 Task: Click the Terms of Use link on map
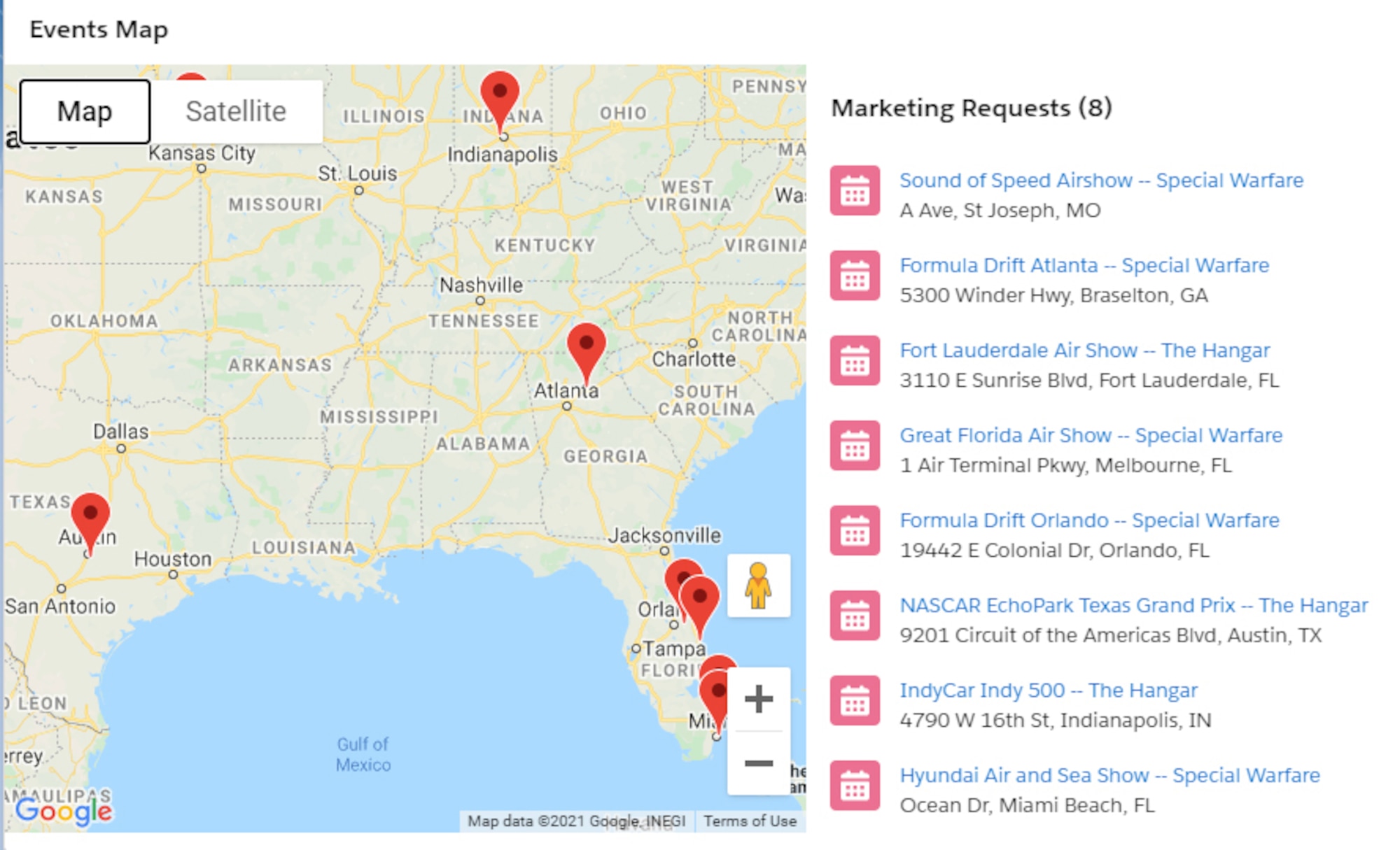(750, 821)
